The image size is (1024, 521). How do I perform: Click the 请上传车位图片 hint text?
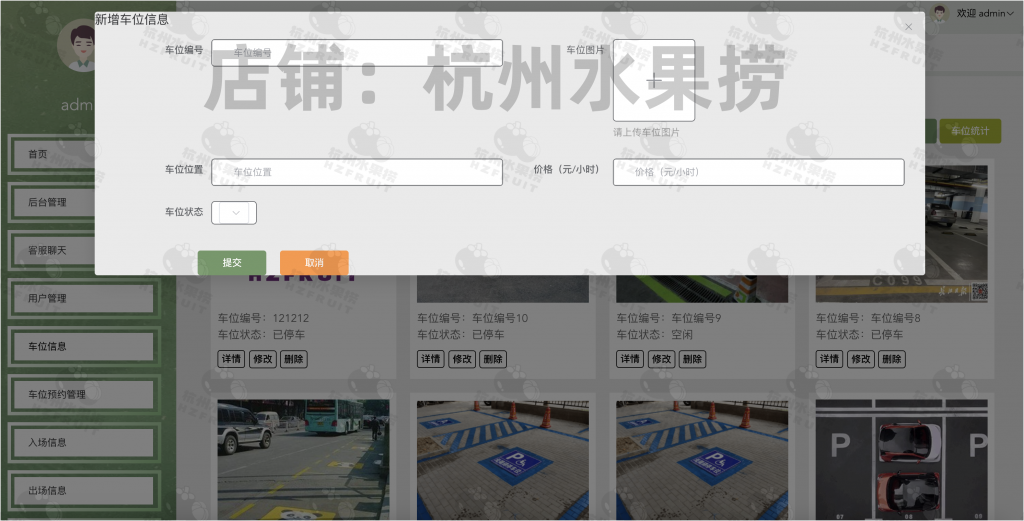647,132
